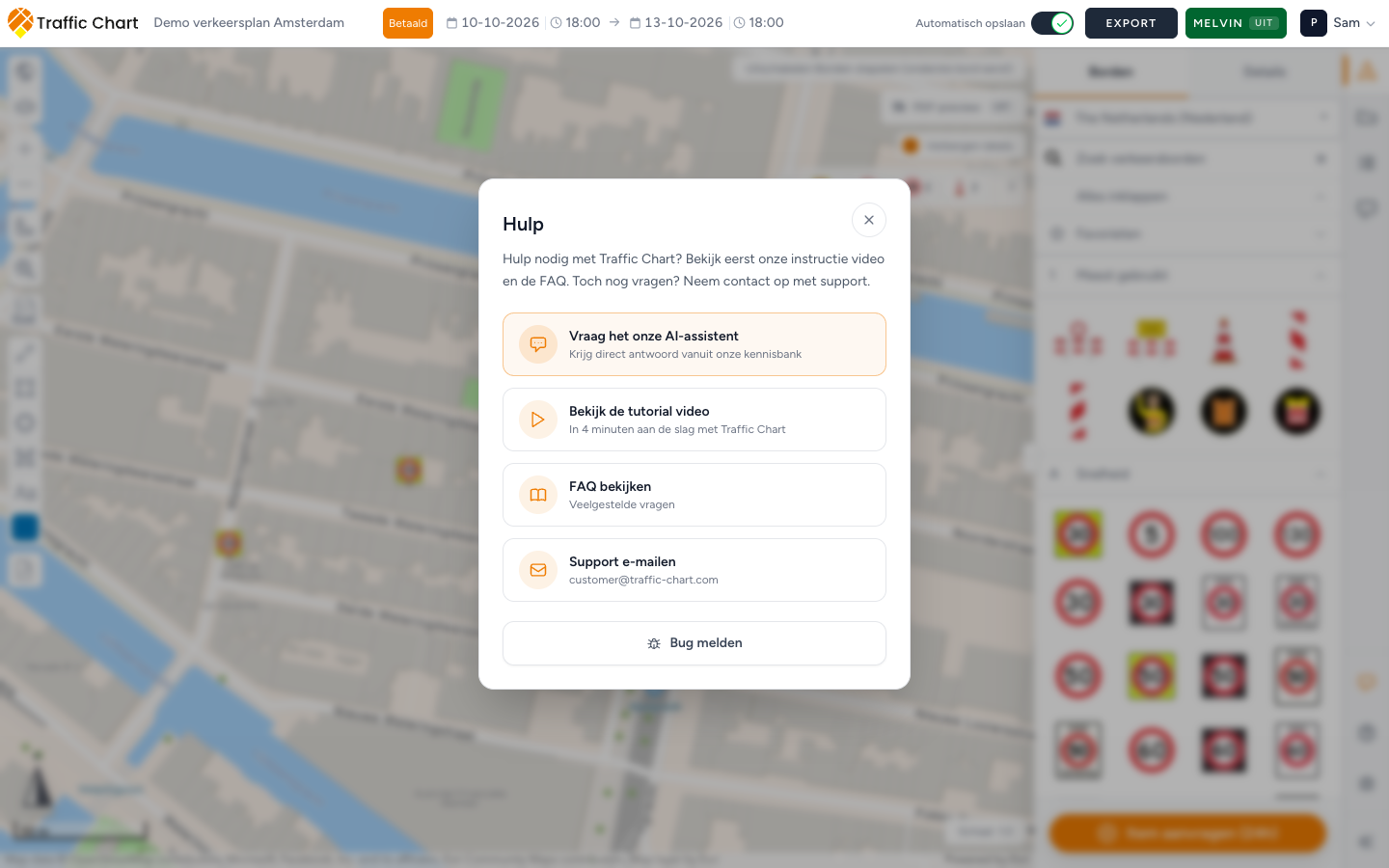Click the book icon next to FAQ
The width and height of the screenshot is (1389, 868).
538,495
